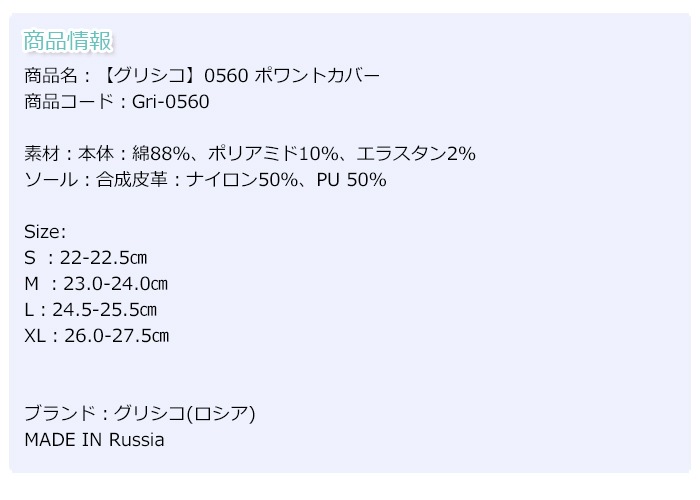Click the 素材 label
The image size is (700, 500).
(42, 154)
